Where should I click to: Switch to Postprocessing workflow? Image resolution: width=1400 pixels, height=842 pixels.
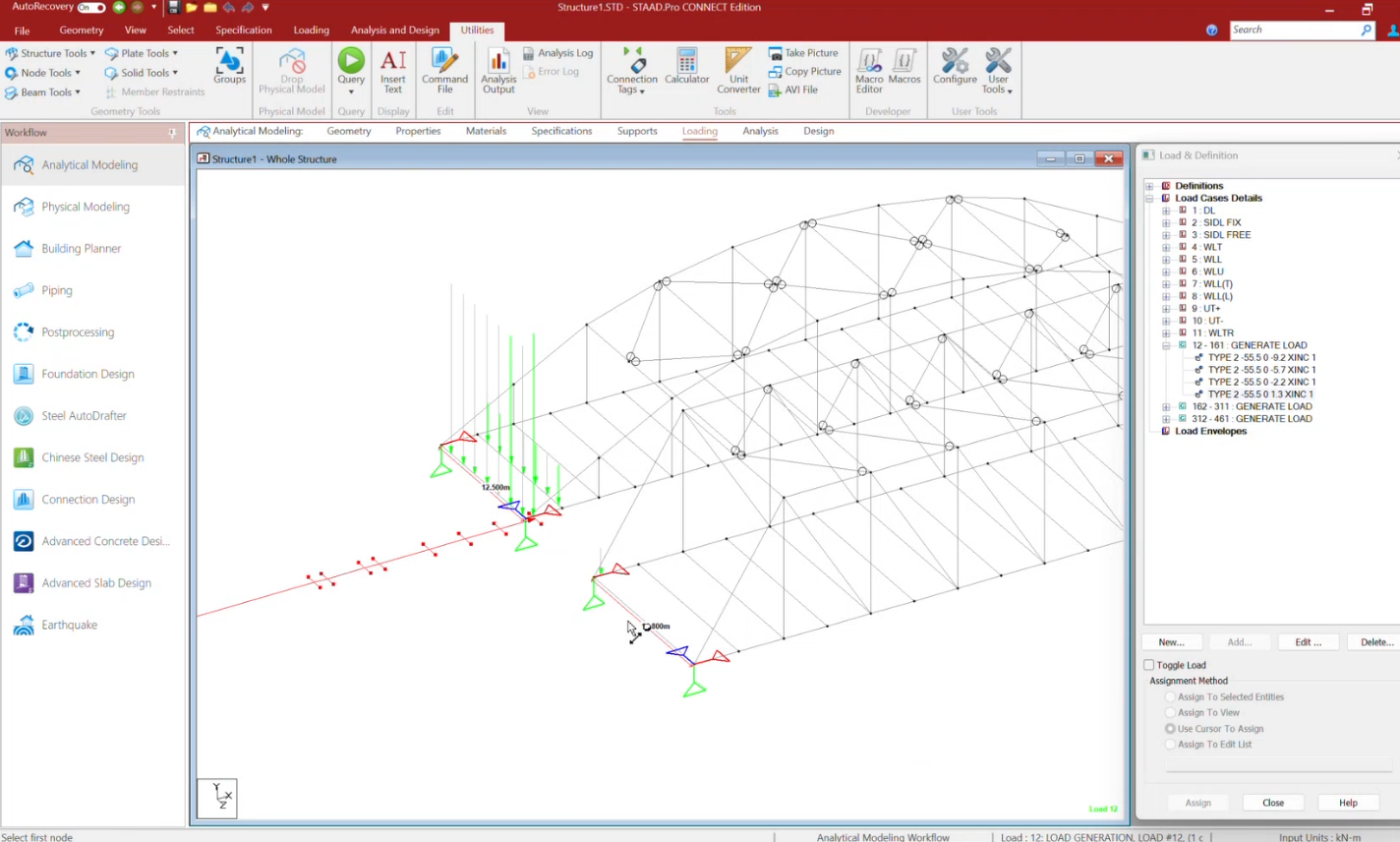point(92,332)
